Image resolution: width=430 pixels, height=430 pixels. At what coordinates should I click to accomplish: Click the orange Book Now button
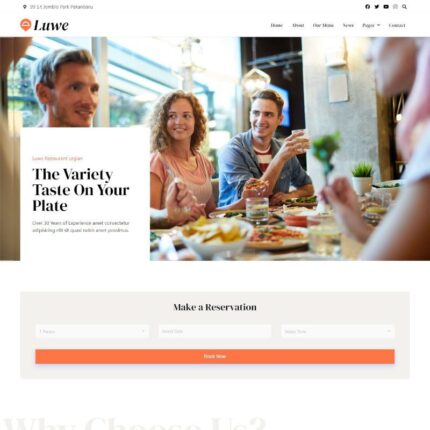[x=215, y=356]
